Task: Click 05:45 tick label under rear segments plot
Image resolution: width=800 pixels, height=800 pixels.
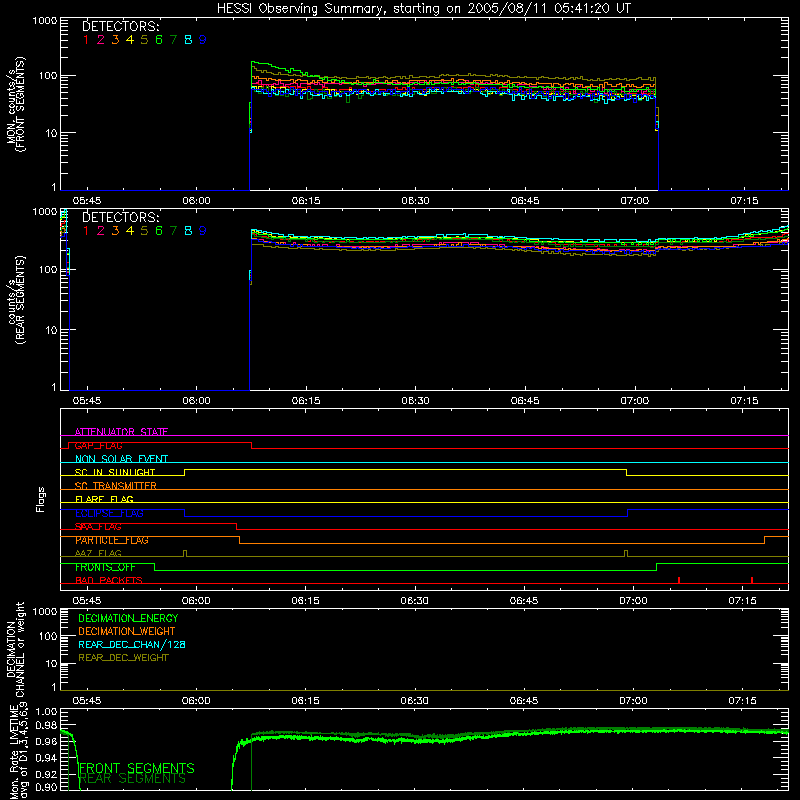Action: point(87,401)
